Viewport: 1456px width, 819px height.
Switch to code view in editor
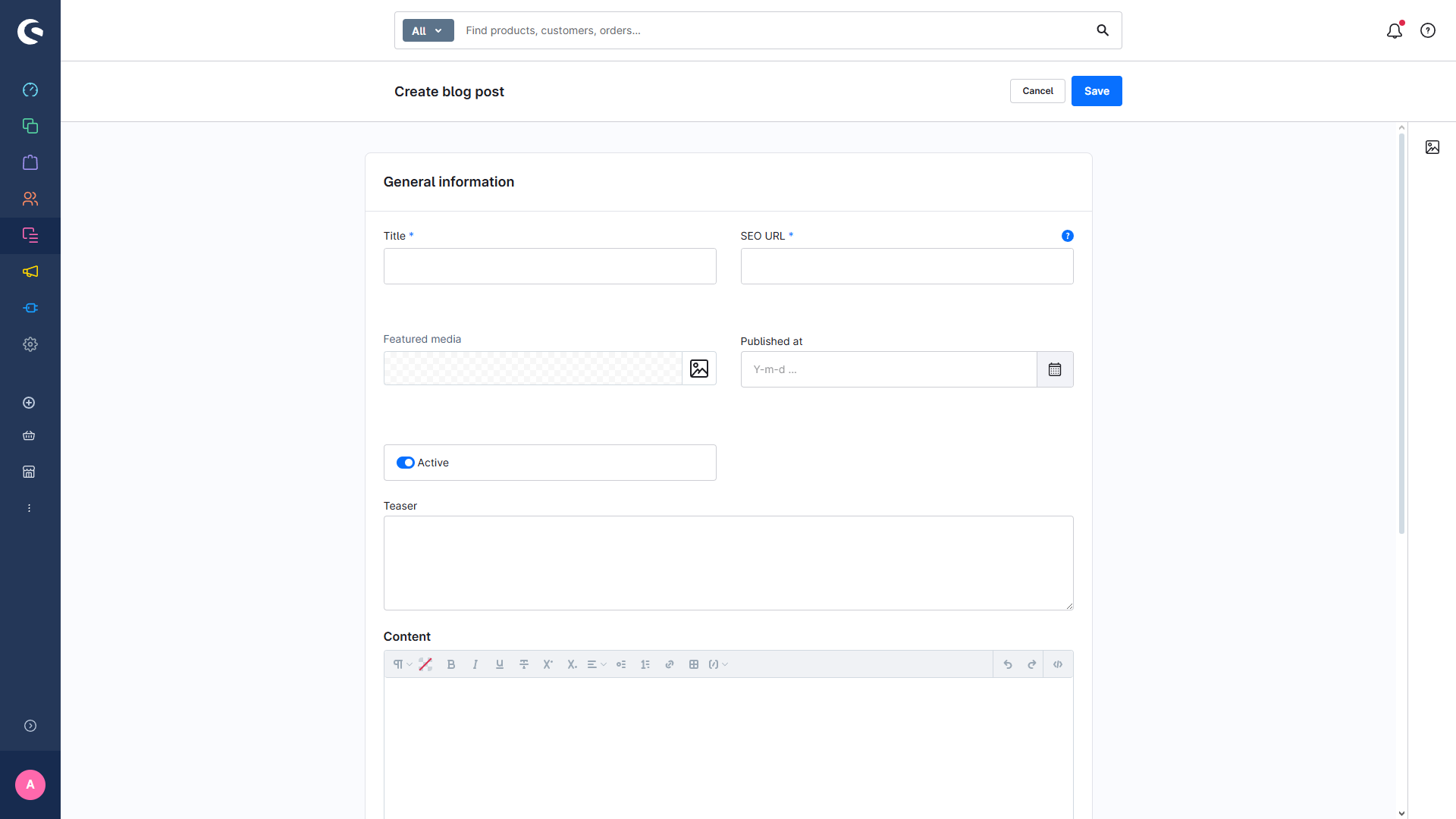point(1058,664)
